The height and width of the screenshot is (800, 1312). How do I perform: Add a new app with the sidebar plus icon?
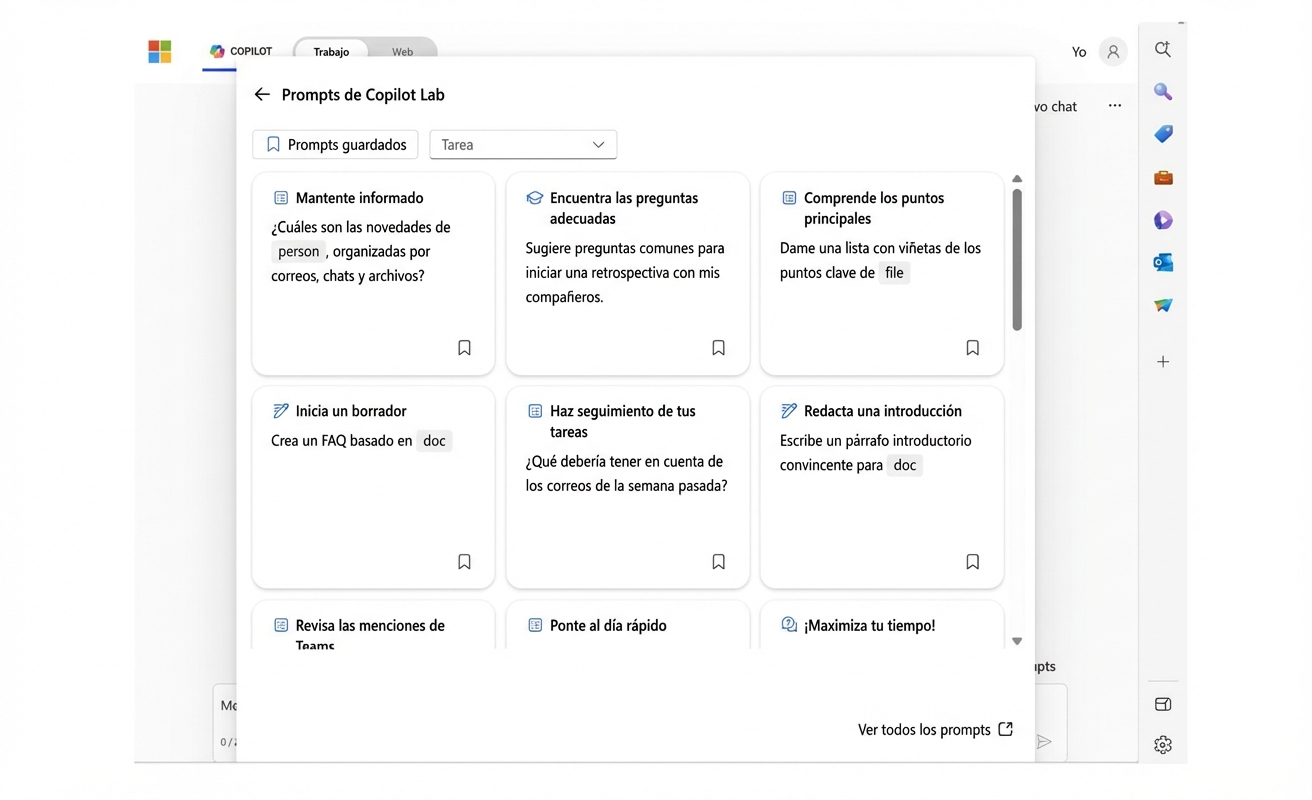1163,361
